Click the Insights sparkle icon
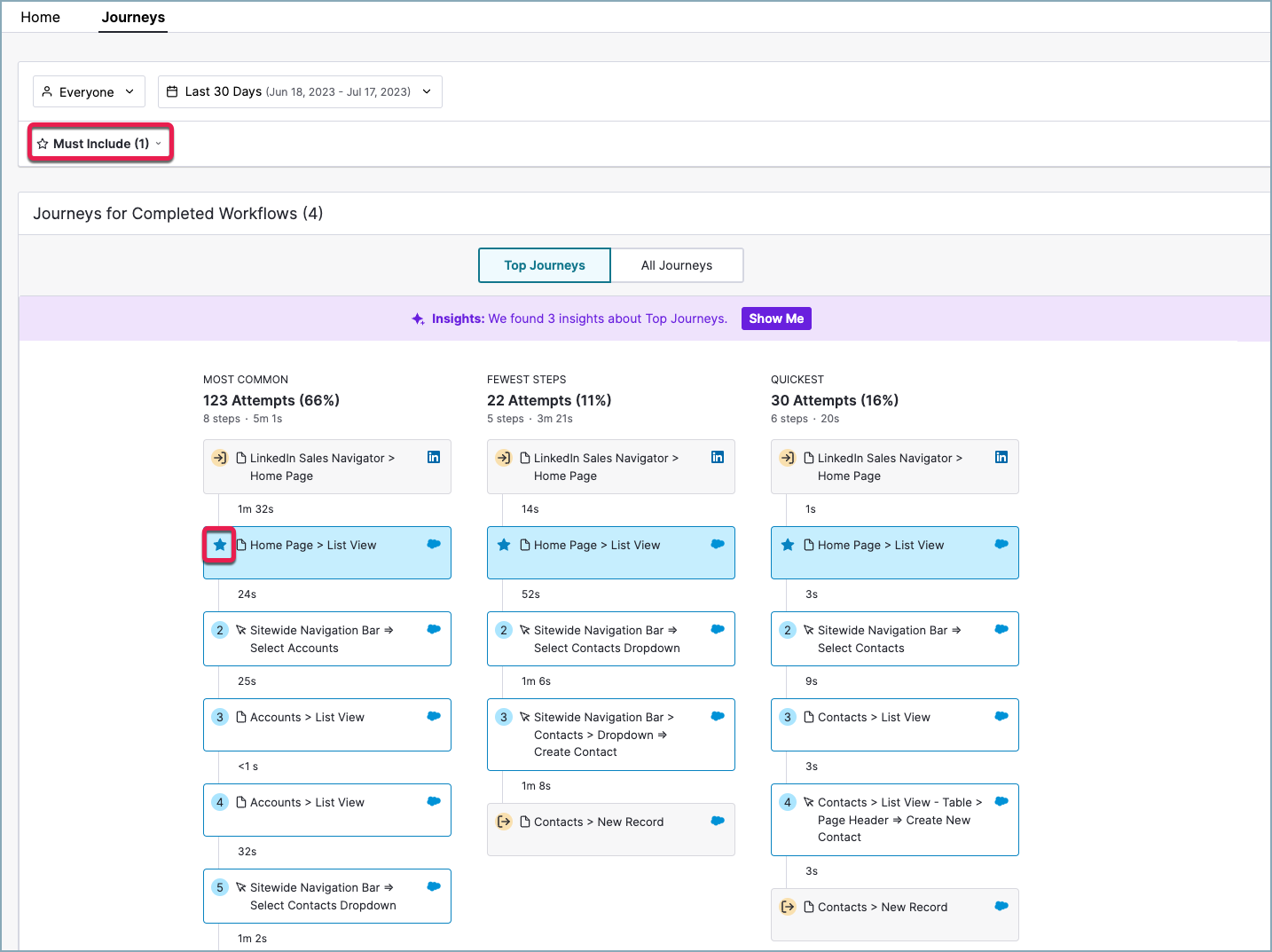The height and width of the screenshot is (952, 1272). (x=418, y=319)
